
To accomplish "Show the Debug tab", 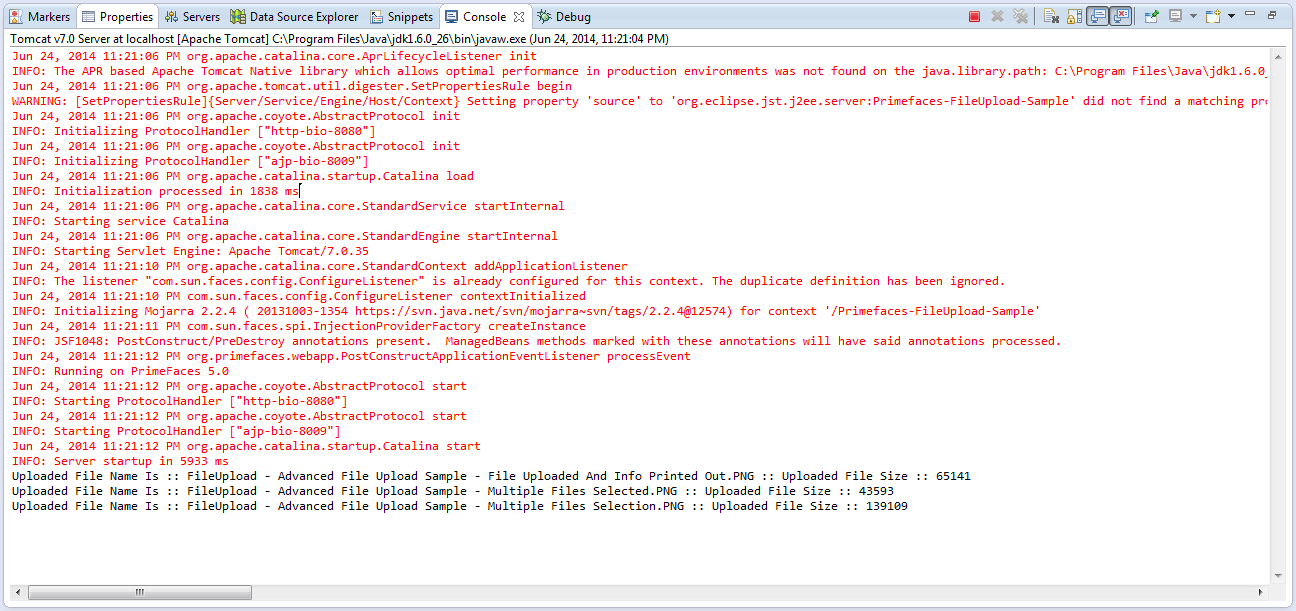I will (x=564, y=17).
